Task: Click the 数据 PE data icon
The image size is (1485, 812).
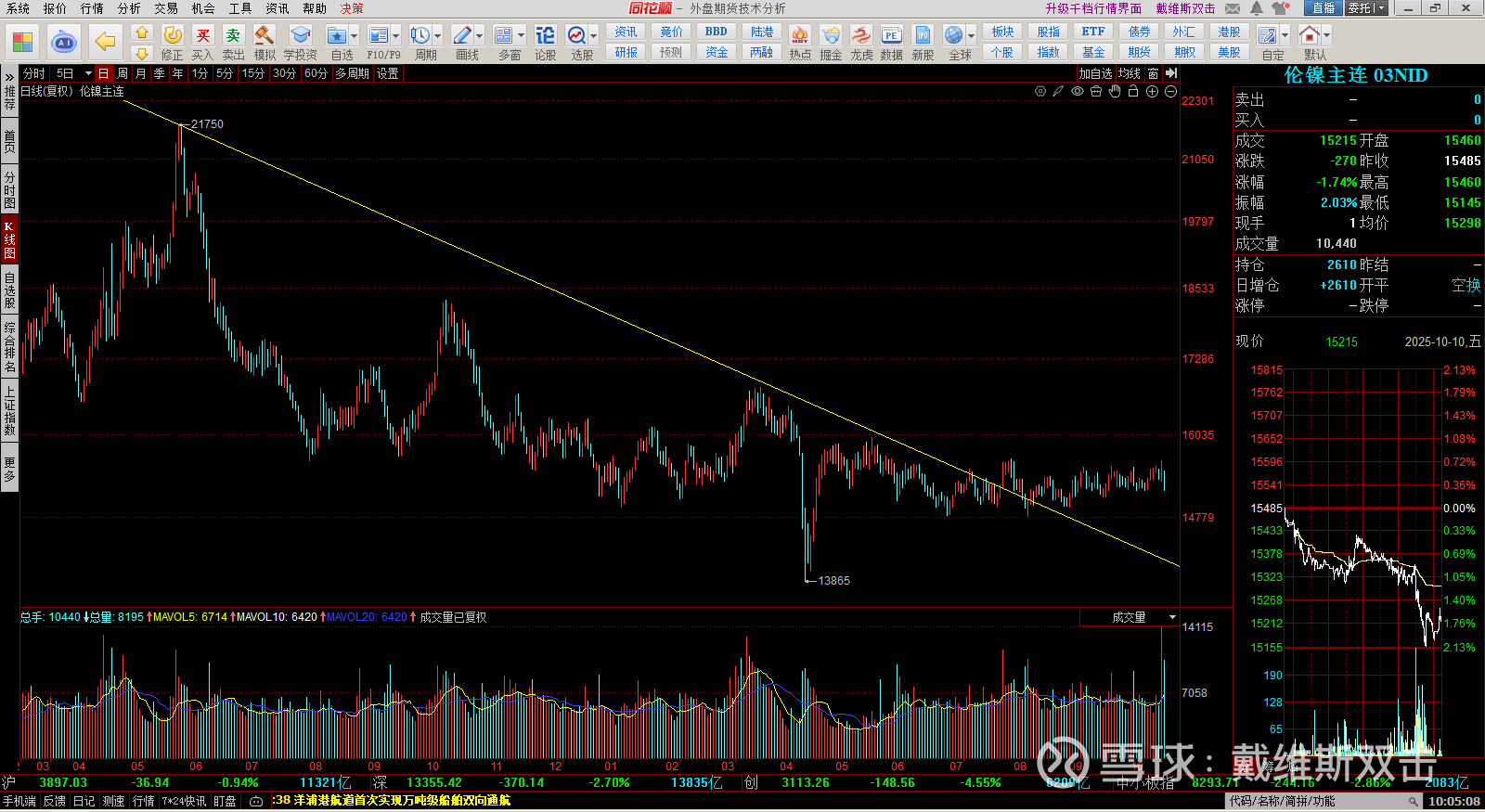Action: tap(891, 43)
